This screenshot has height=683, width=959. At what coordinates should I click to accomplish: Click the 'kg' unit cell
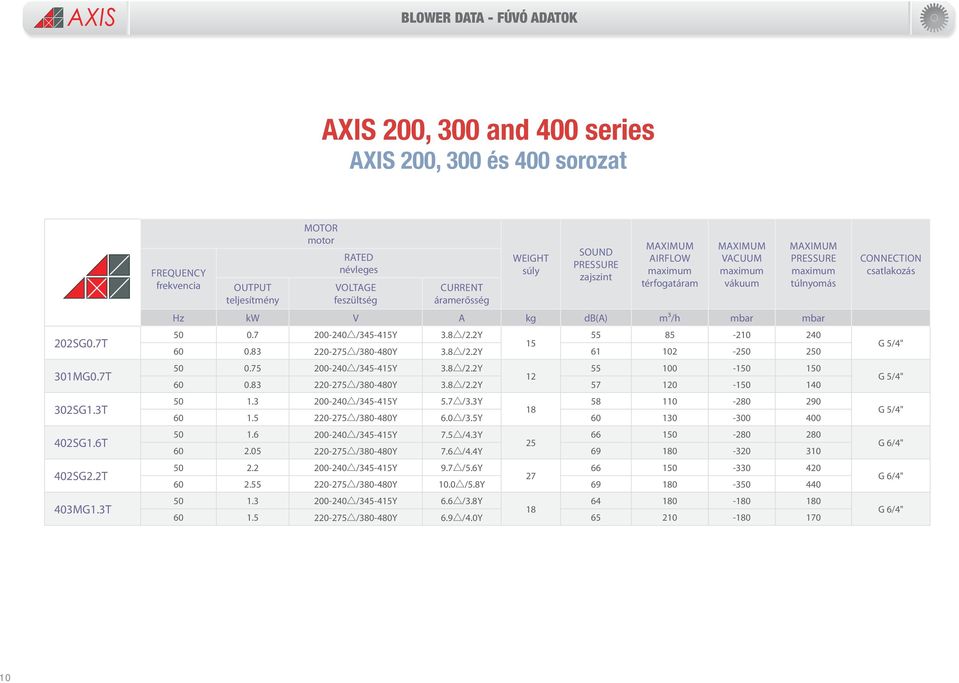531,318
